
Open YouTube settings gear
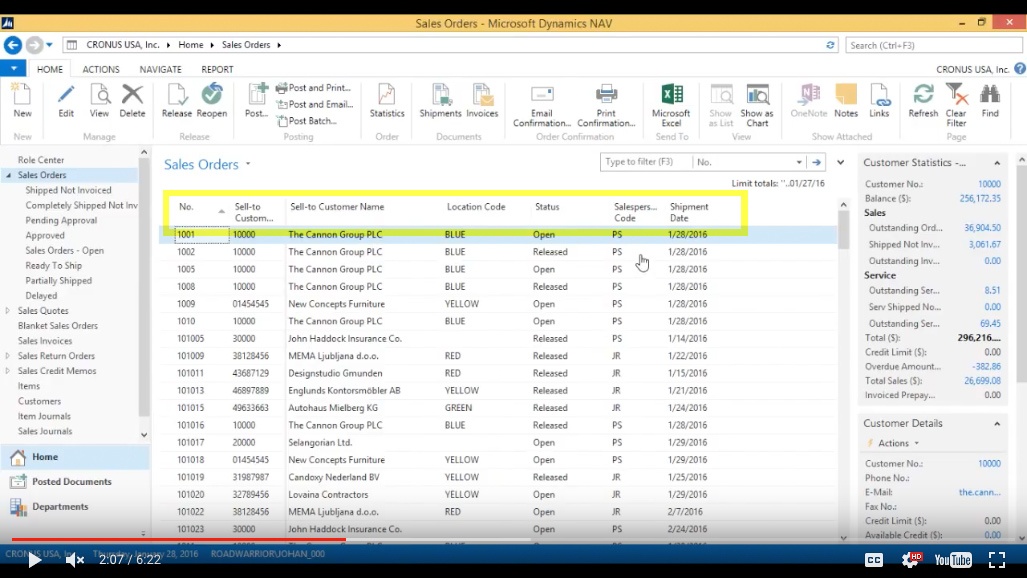[x=910, y=560]
